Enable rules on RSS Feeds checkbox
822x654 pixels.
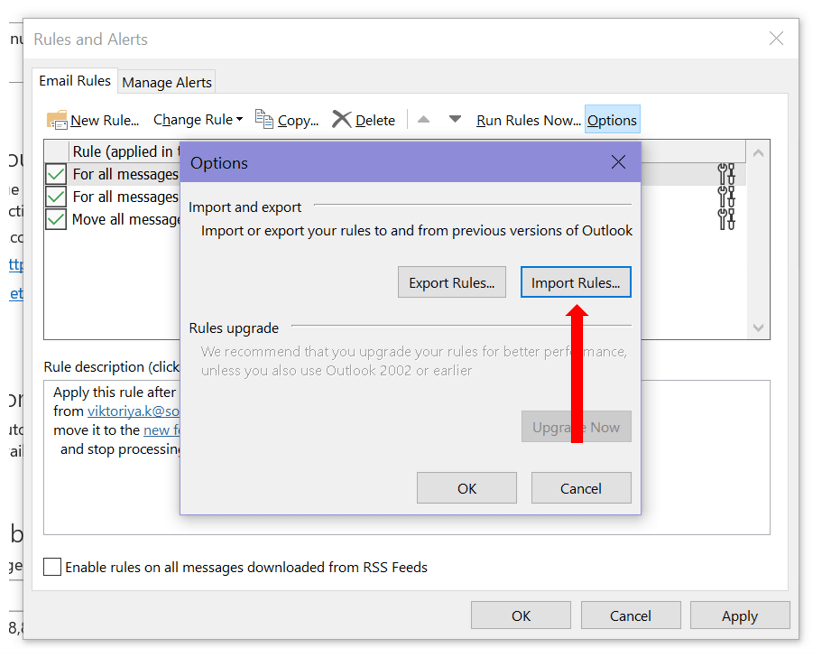[53, 567]
